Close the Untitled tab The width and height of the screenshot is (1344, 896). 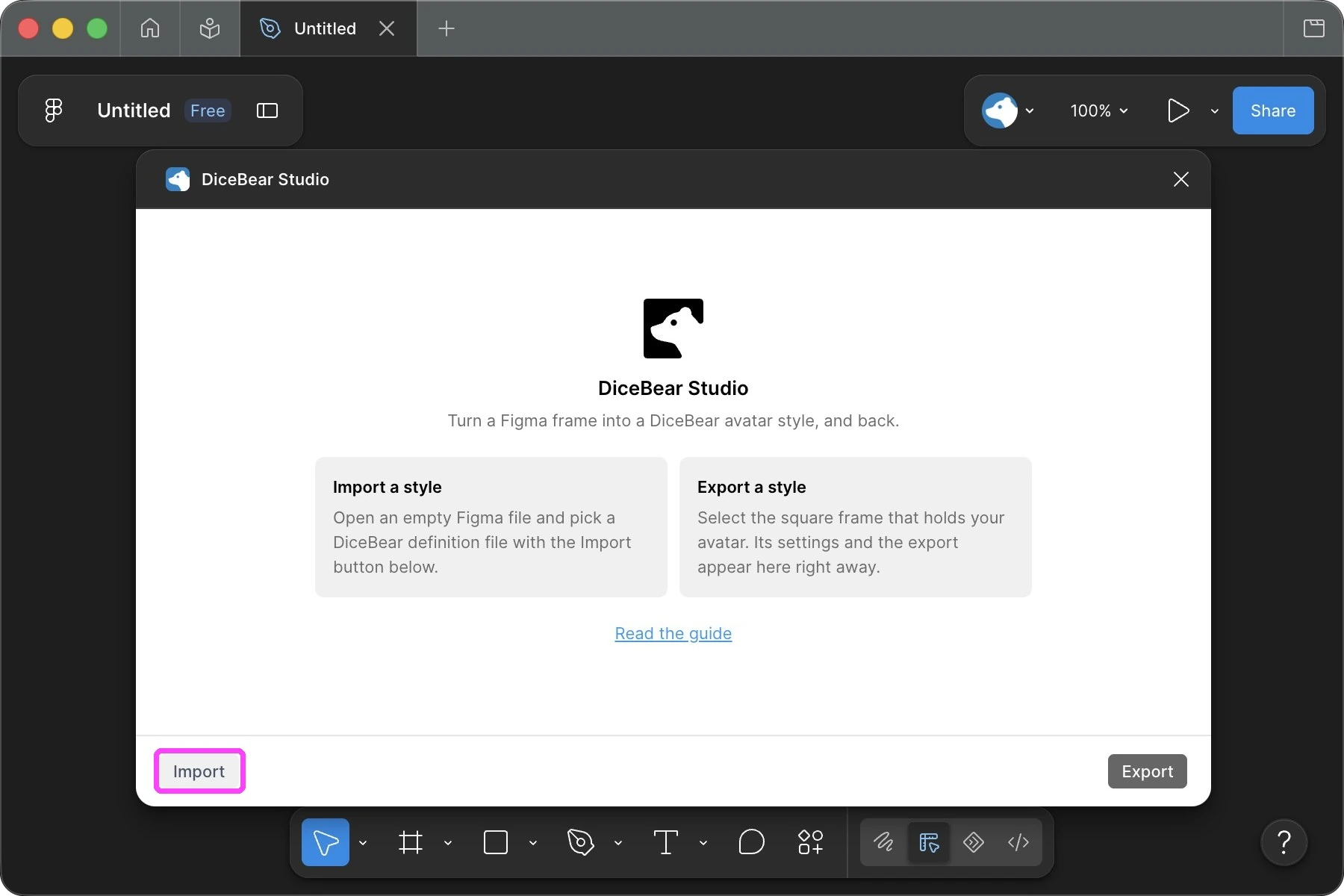387,28
